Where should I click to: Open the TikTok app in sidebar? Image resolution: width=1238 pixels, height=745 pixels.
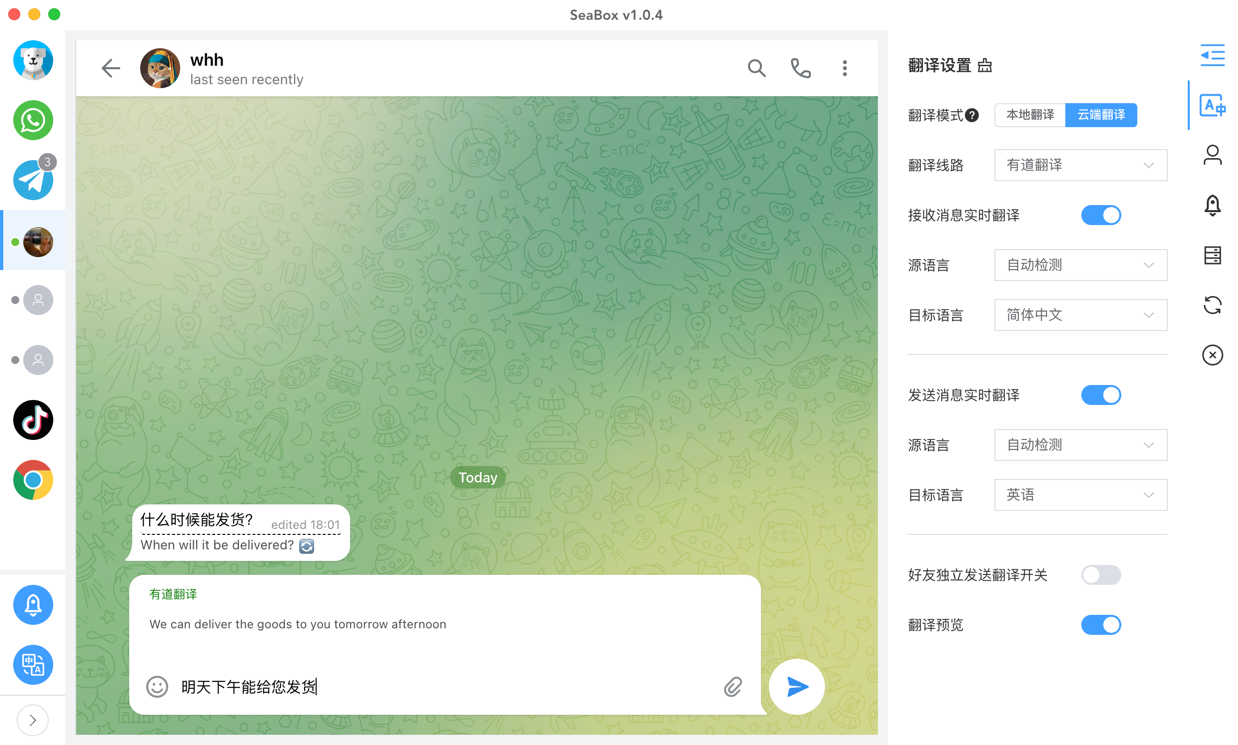(x=33, y=420)
